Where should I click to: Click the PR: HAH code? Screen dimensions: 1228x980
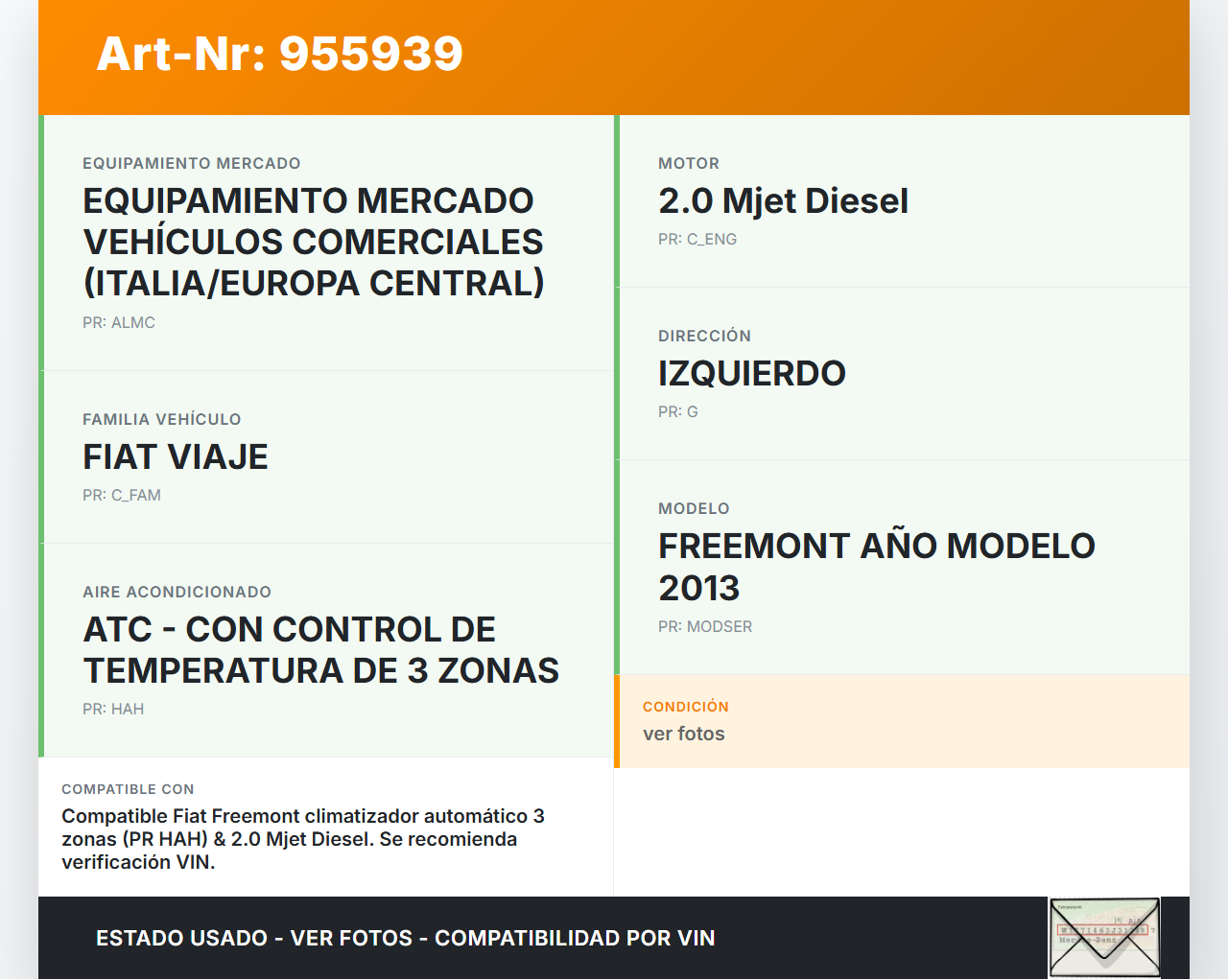tap(113, 710)
